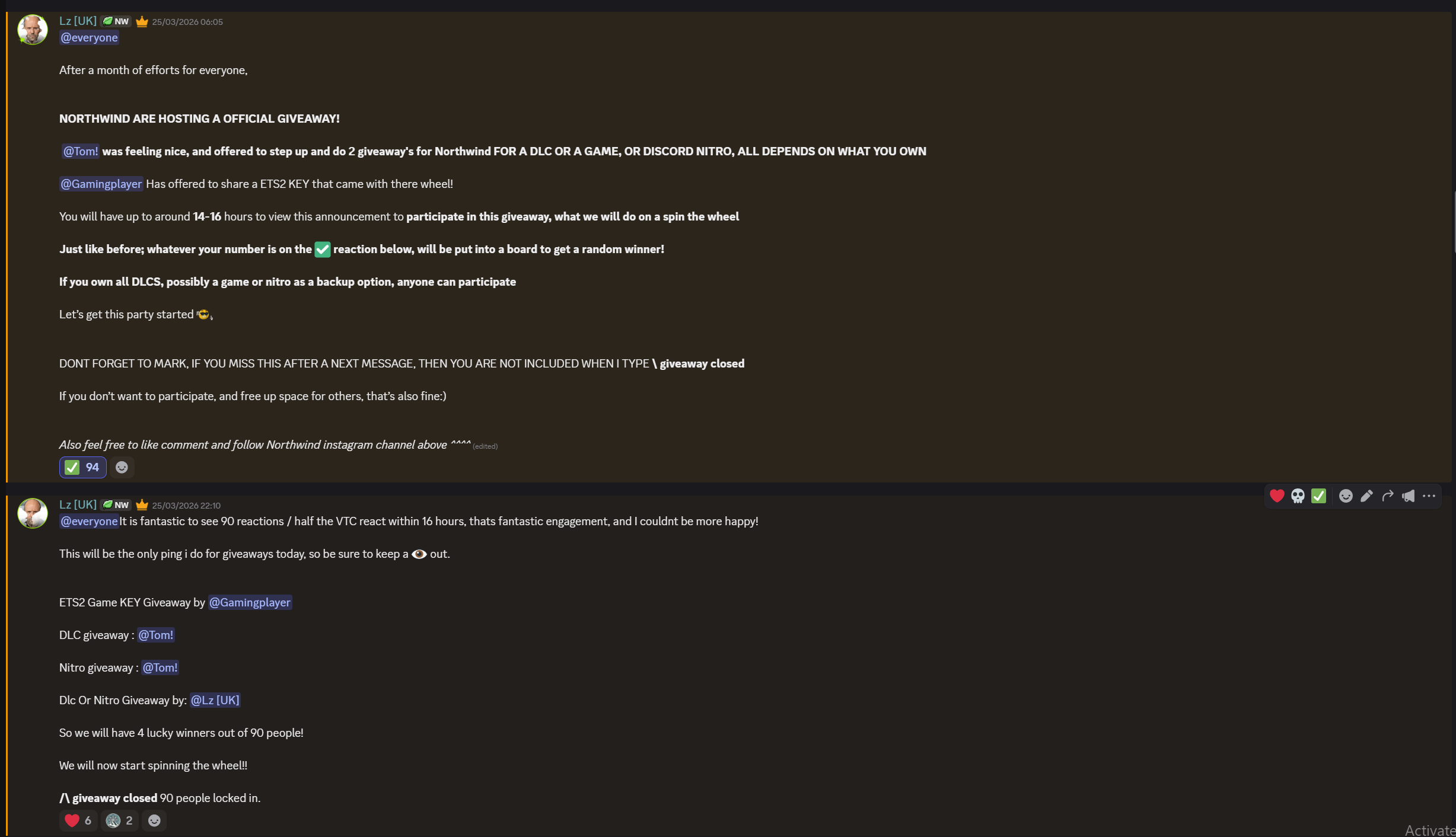Add a reaction below the second message
Image resolution: width=1456 pixels, height=837 pixels.
154,820
